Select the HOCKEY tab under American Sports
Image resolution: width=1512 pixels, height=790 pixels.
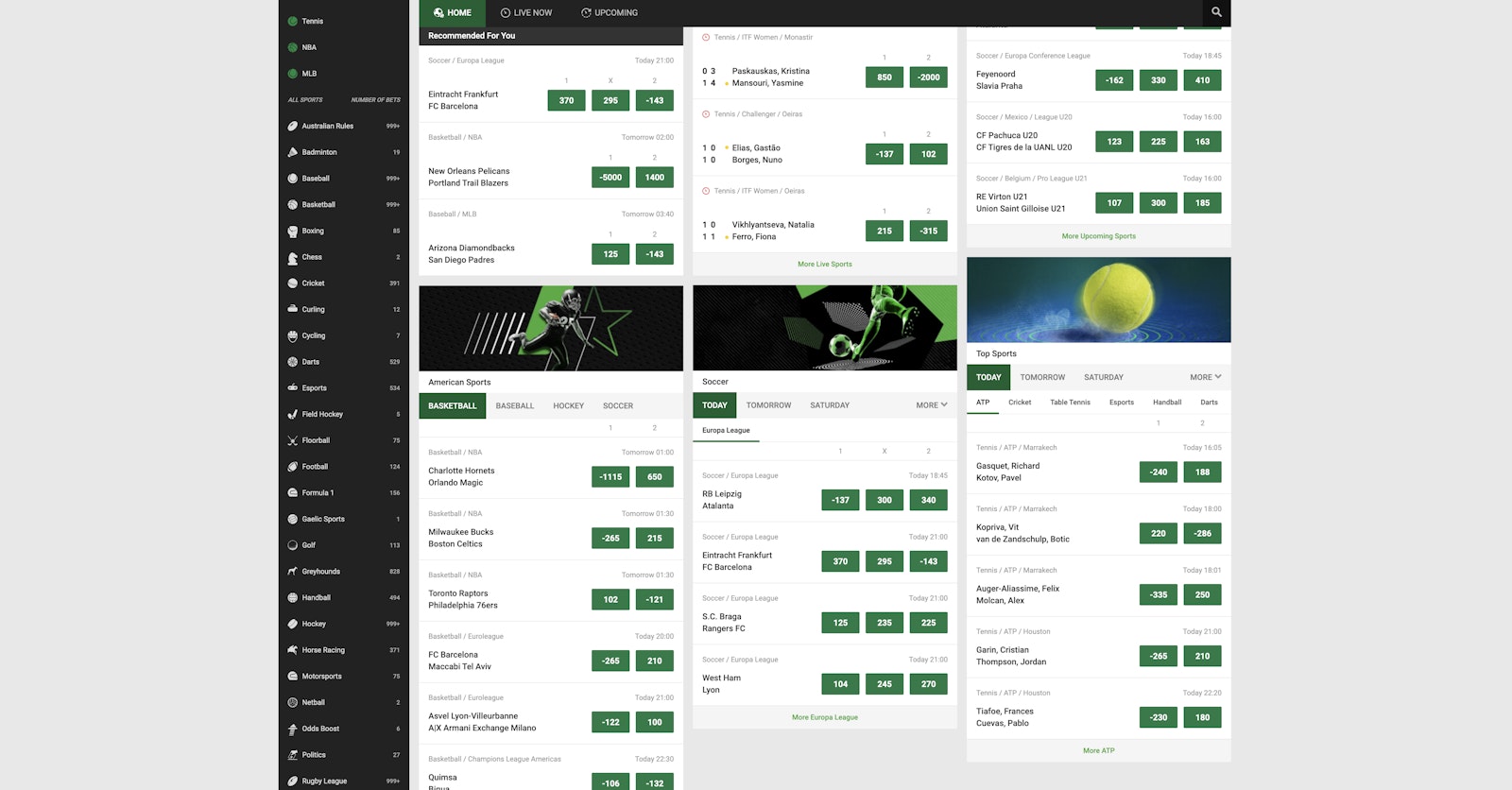[568, 406]
